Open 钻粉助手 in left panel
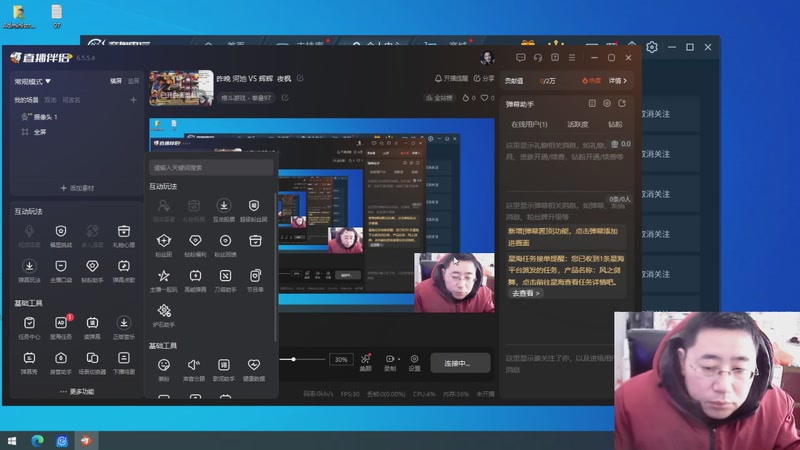Screen dimensions: 800x450 [92, 270]
